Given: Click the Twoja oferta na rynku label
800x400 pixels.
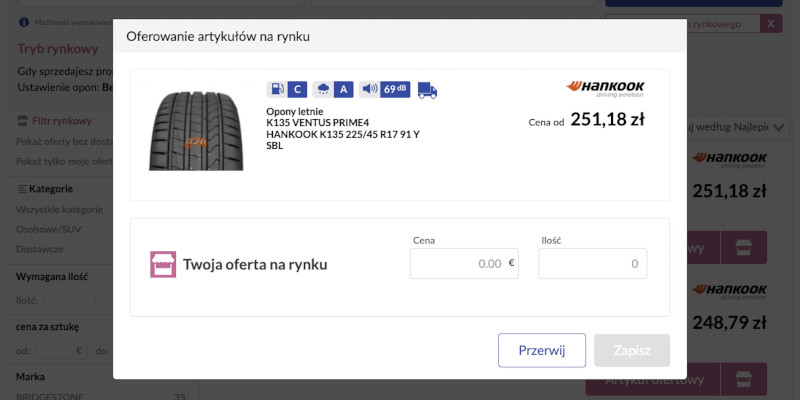Looking at the screenshot, I should point(255,264).
